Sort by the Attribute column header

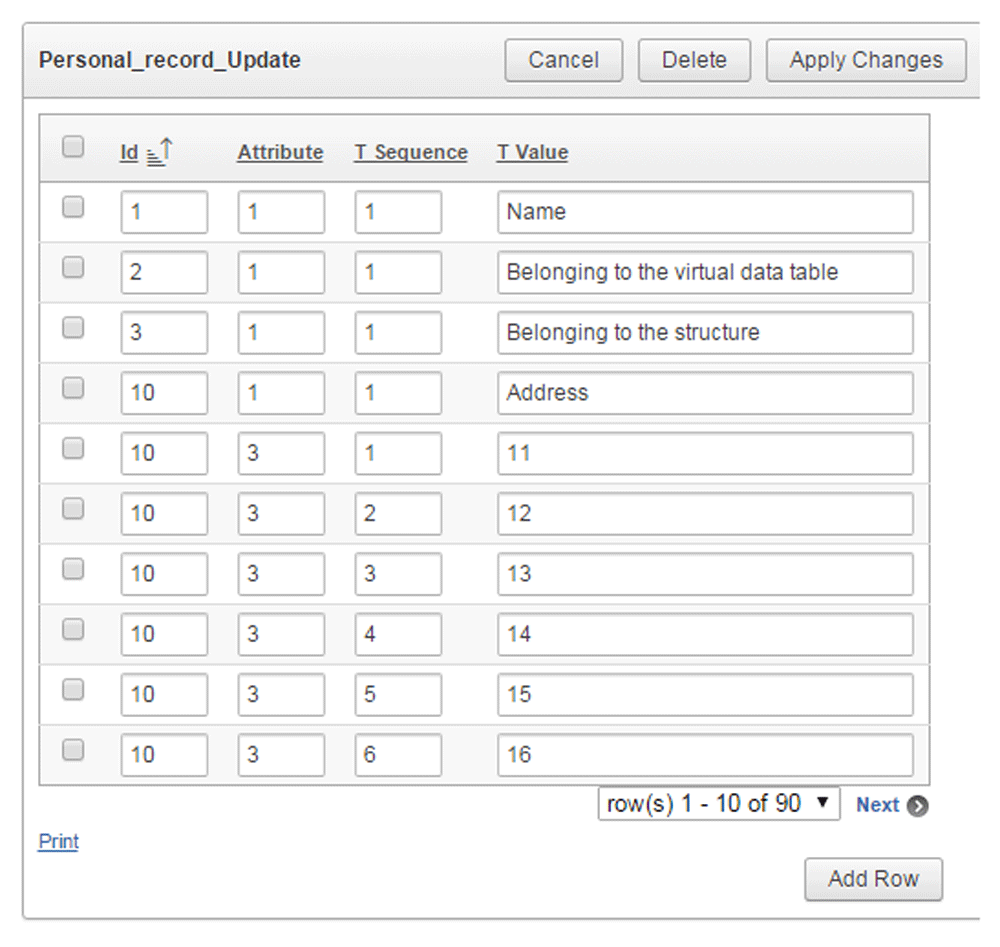281,152
